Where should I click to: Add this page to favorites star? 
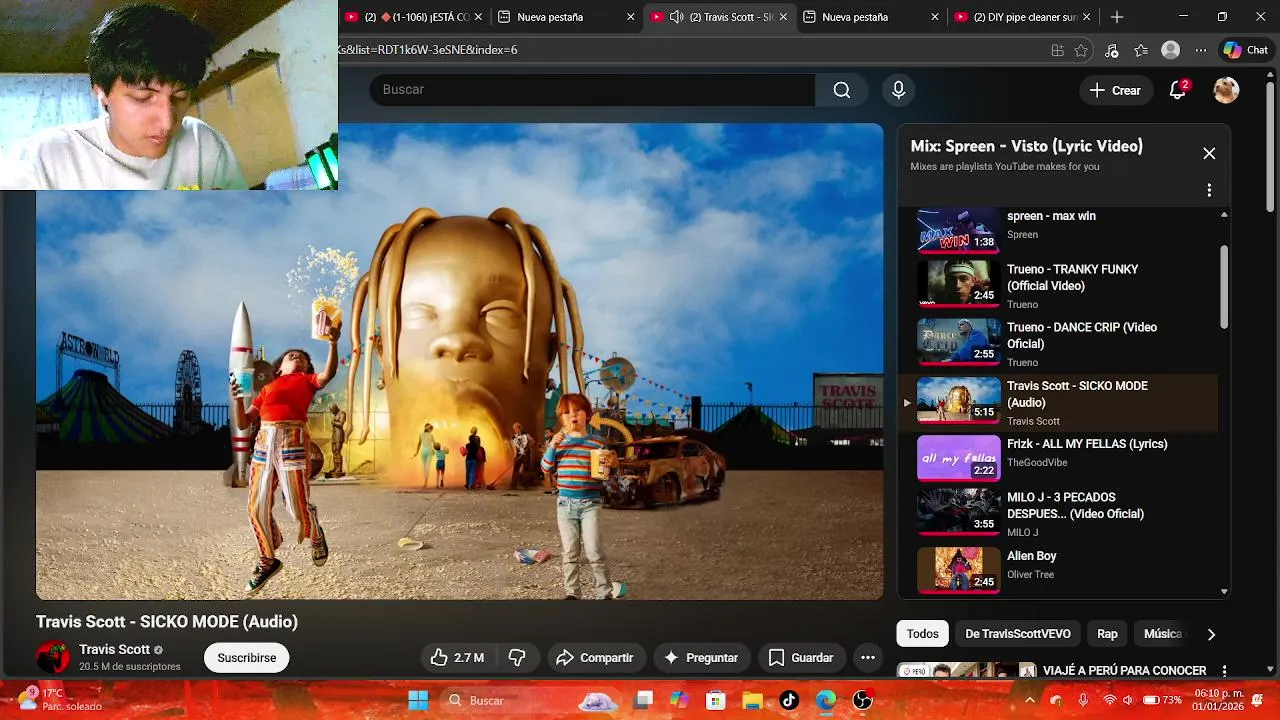[1081, 50]
